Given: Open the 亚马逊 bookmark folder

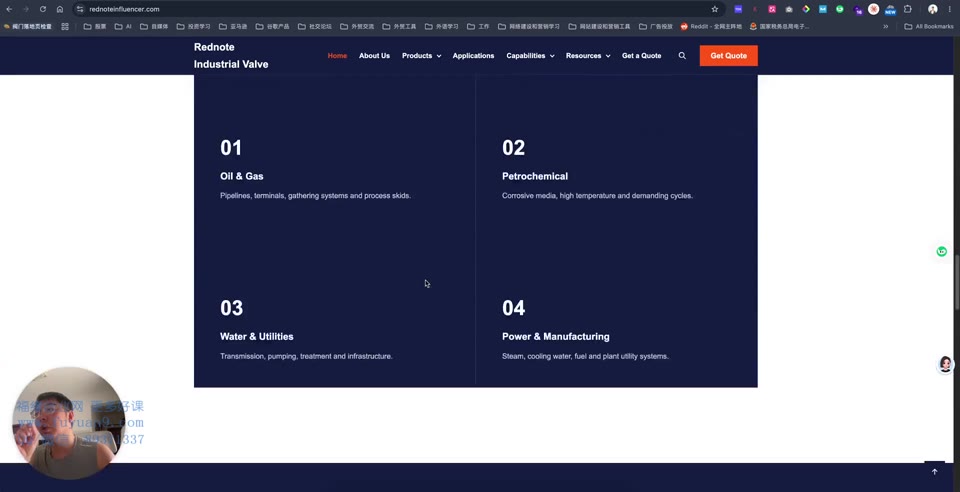Looking at the screenshot, I should 233,26.
